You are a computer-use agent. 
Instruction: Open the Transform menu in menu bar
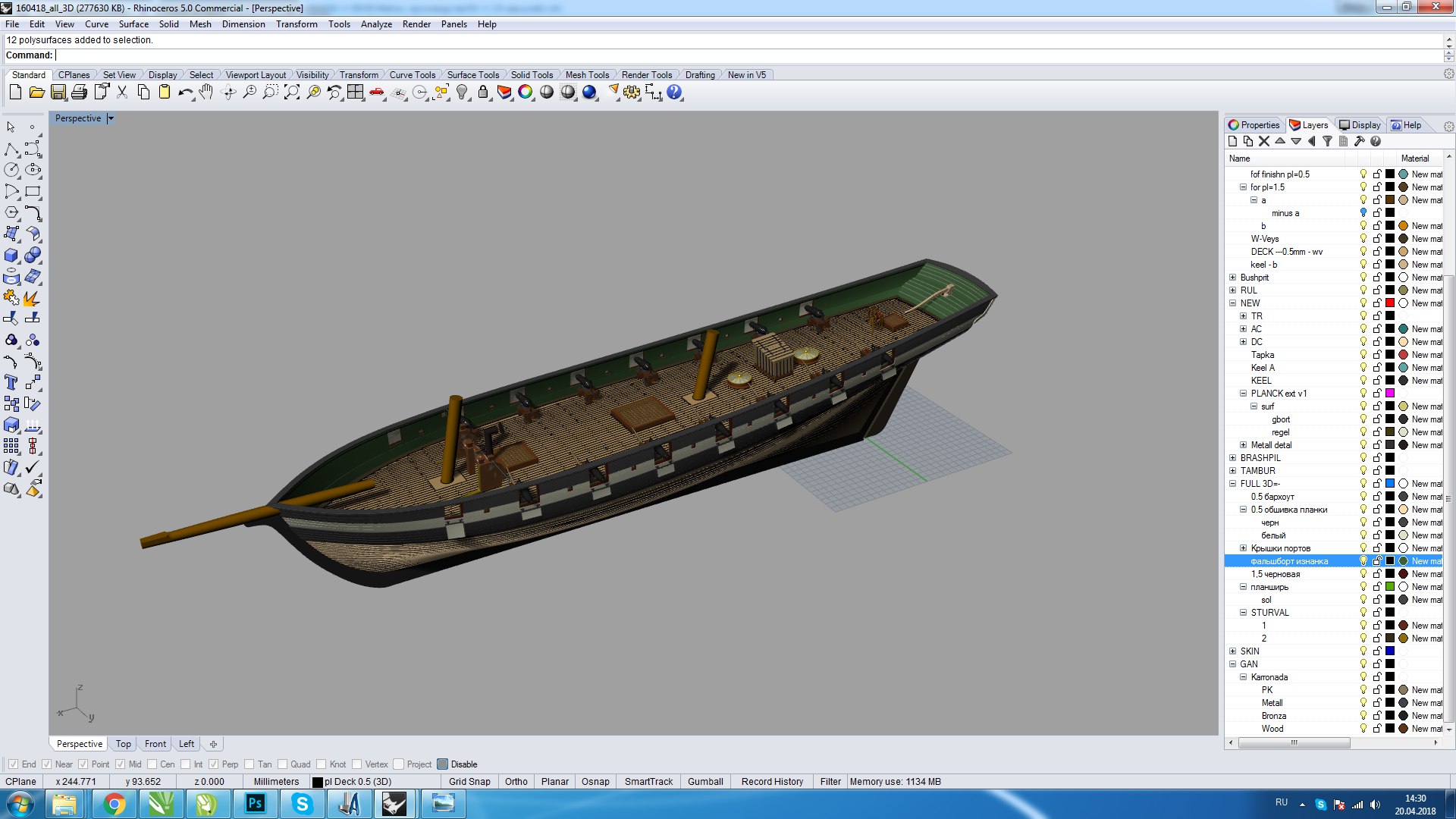[x=297, y=24]
